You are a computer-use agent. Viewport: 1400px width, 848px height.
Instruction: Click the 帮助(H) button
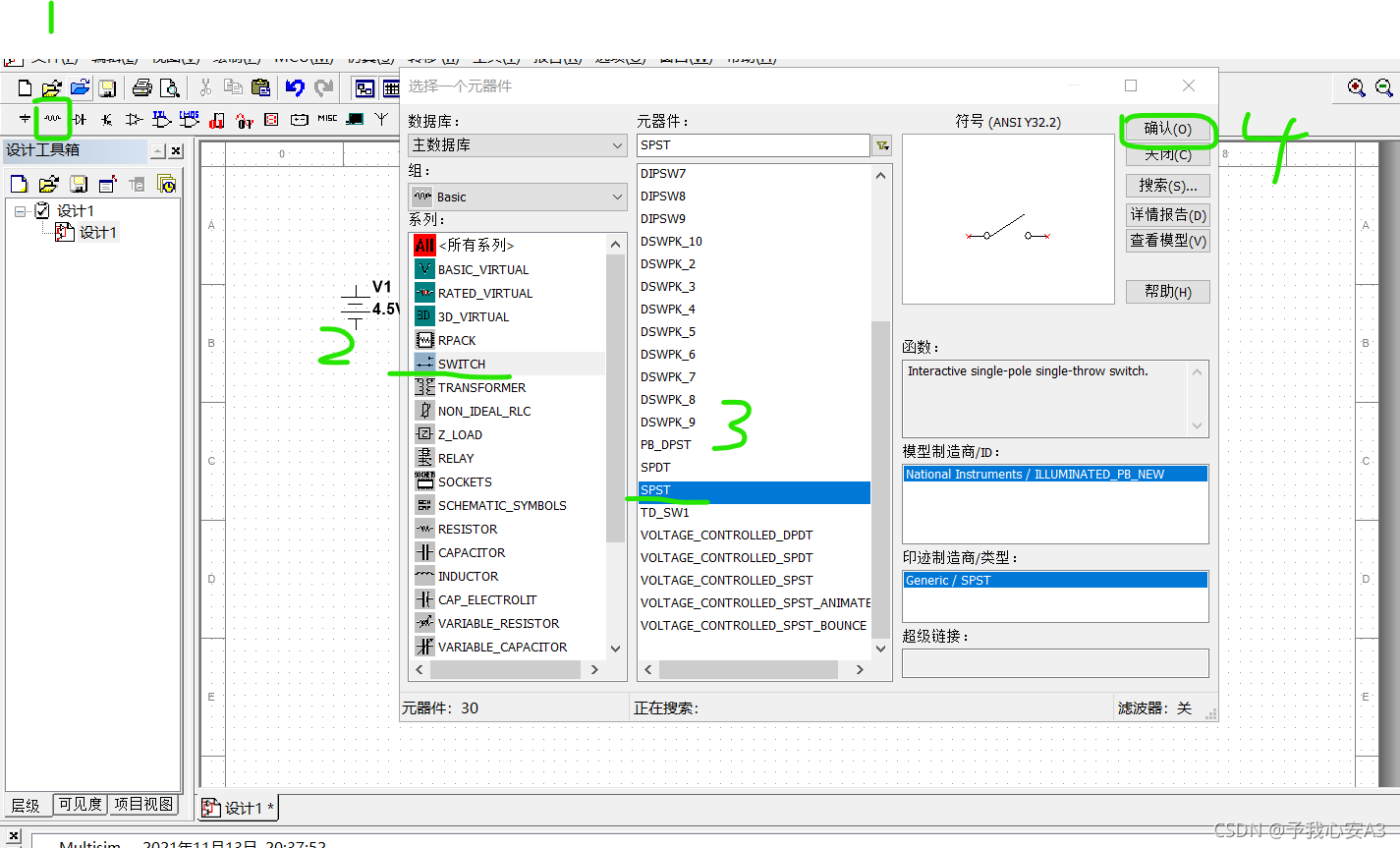coord(1168,292)
